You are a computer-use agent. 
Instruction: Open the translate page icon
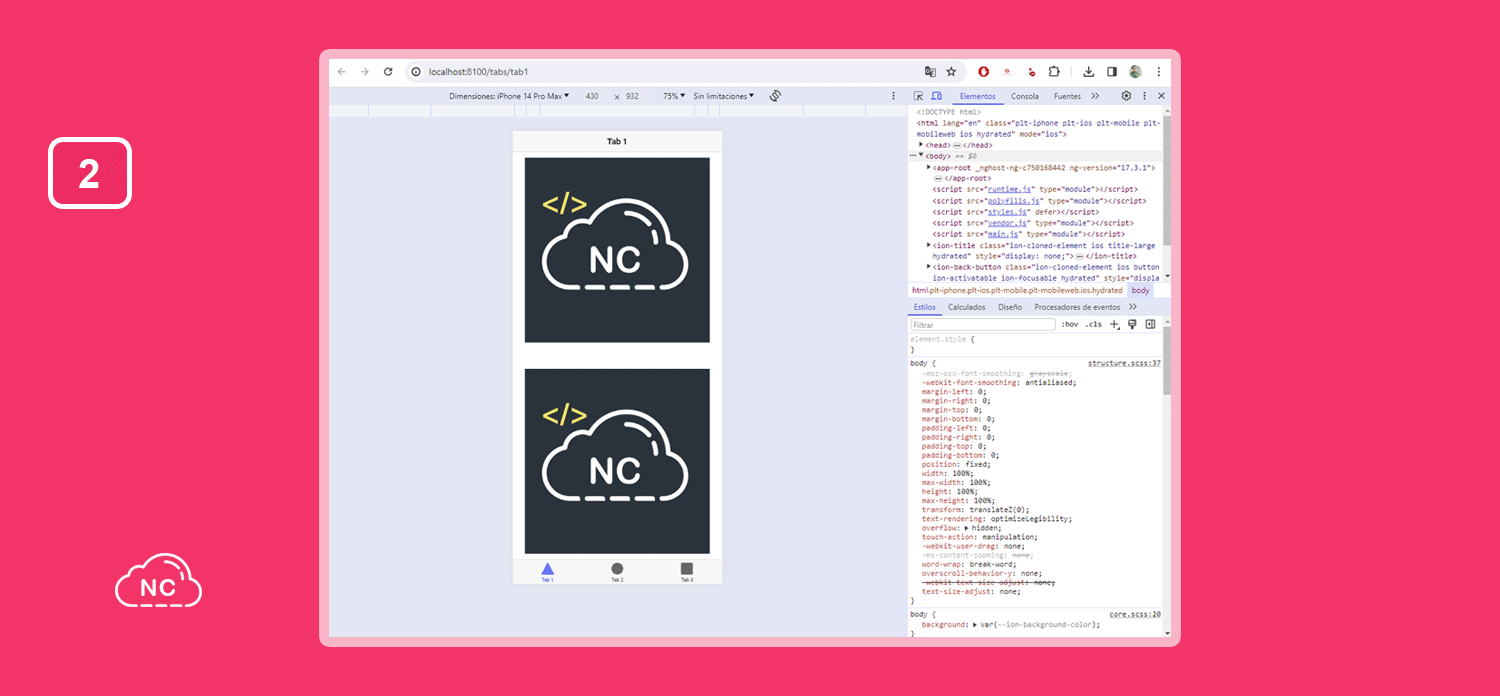pos(930,72)
